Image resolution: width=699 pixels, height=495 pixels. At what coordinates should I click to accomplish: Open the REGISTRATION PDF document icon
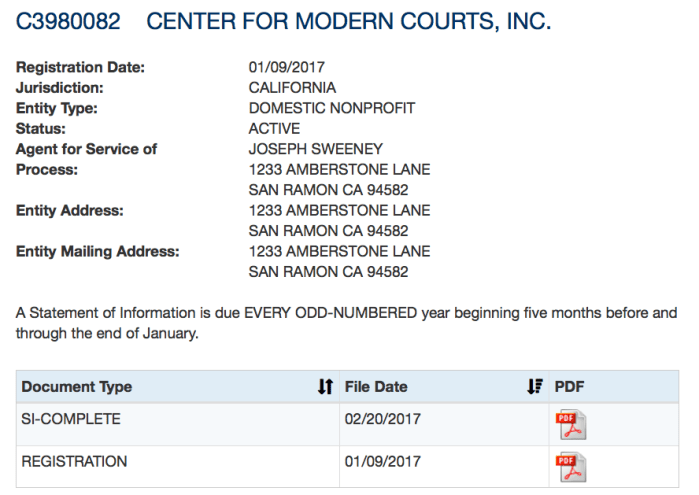point(570,467)
